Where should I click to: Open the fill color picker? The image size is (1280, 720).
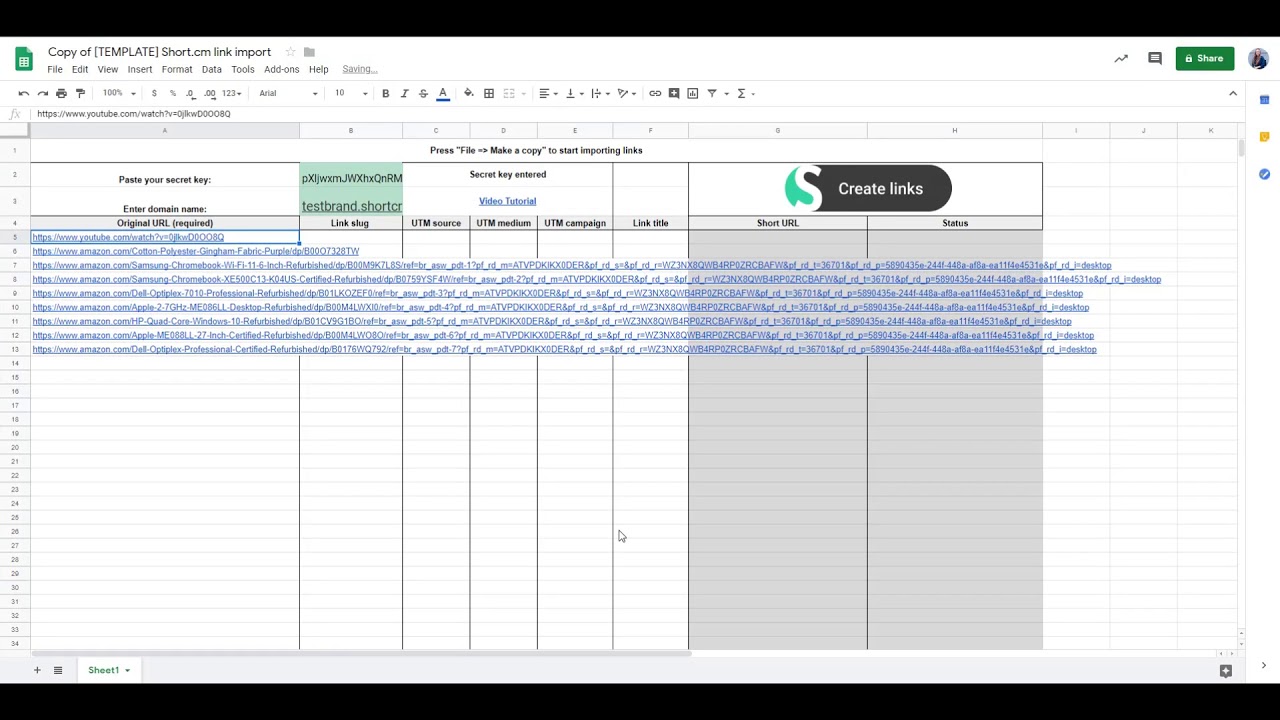(469, 93)
